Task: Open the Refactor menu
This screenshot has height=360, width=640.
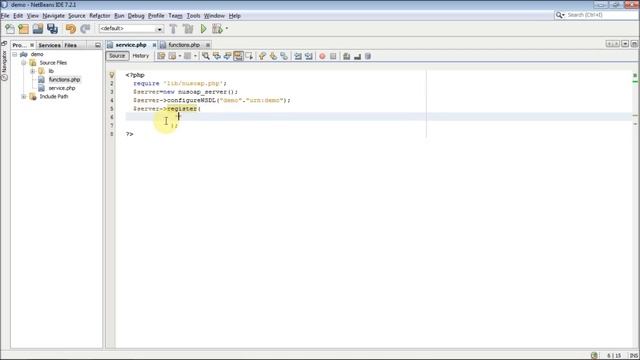Action: tap(100, 16)
